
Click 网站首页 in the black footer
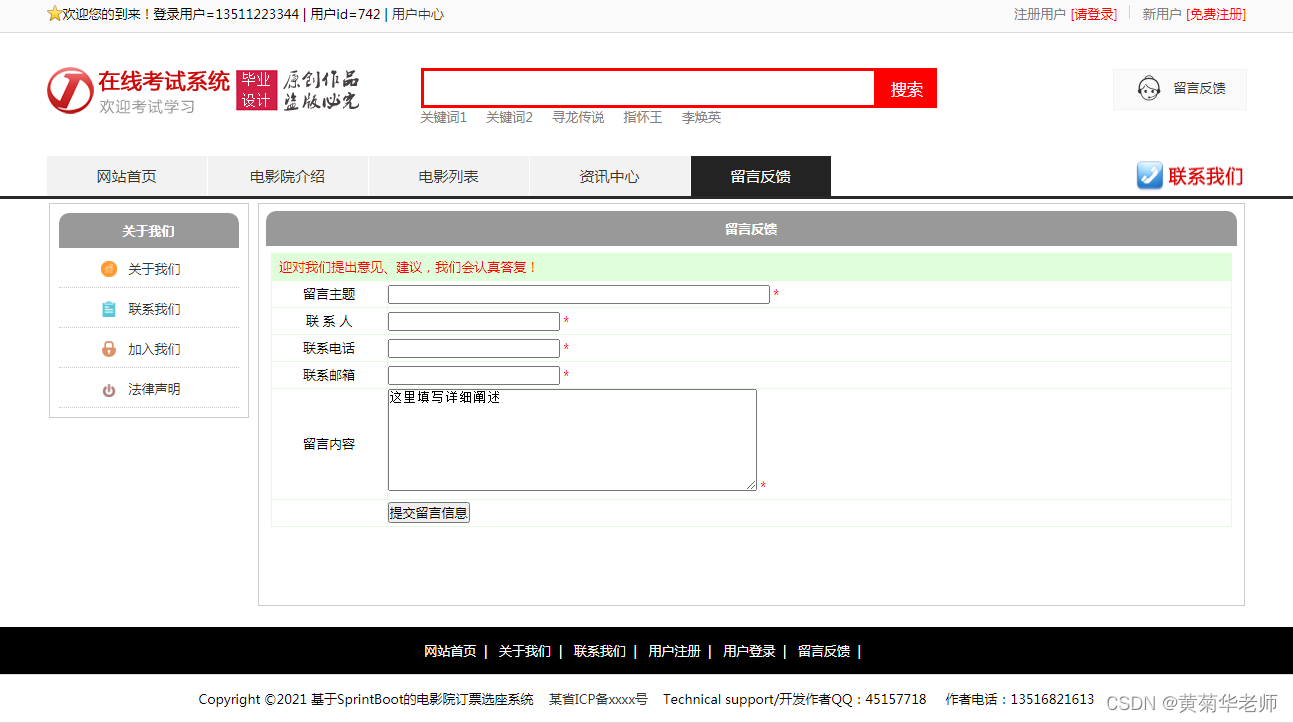click(x=450, y=651)
